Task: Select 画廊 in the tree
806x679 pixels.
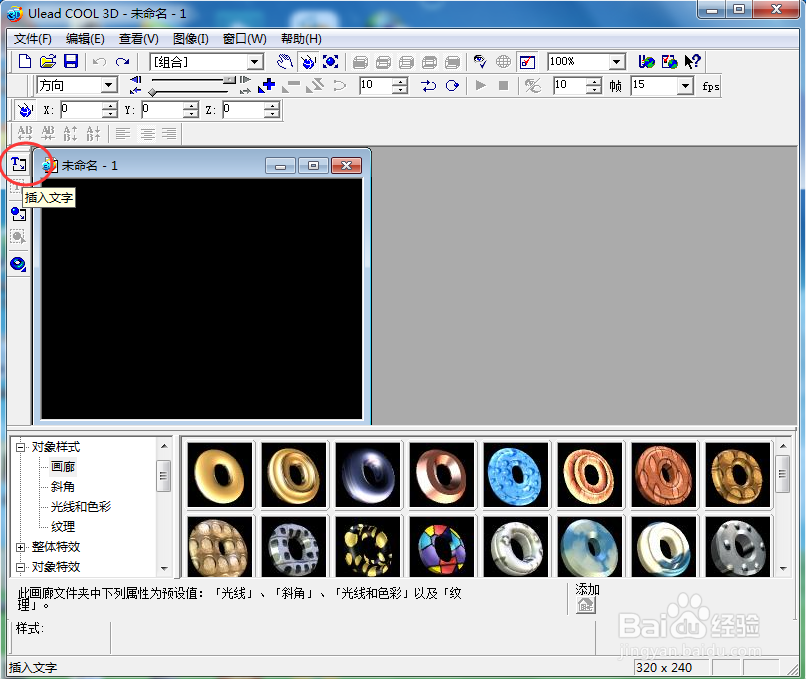Action: pyautogui.click(x=63, y=467)
